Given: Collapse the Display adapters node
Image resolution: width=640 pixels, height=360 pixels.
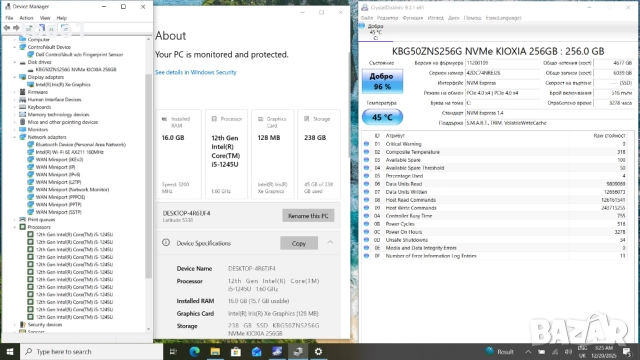Looking at the screenshot, I should click(15, 77).
